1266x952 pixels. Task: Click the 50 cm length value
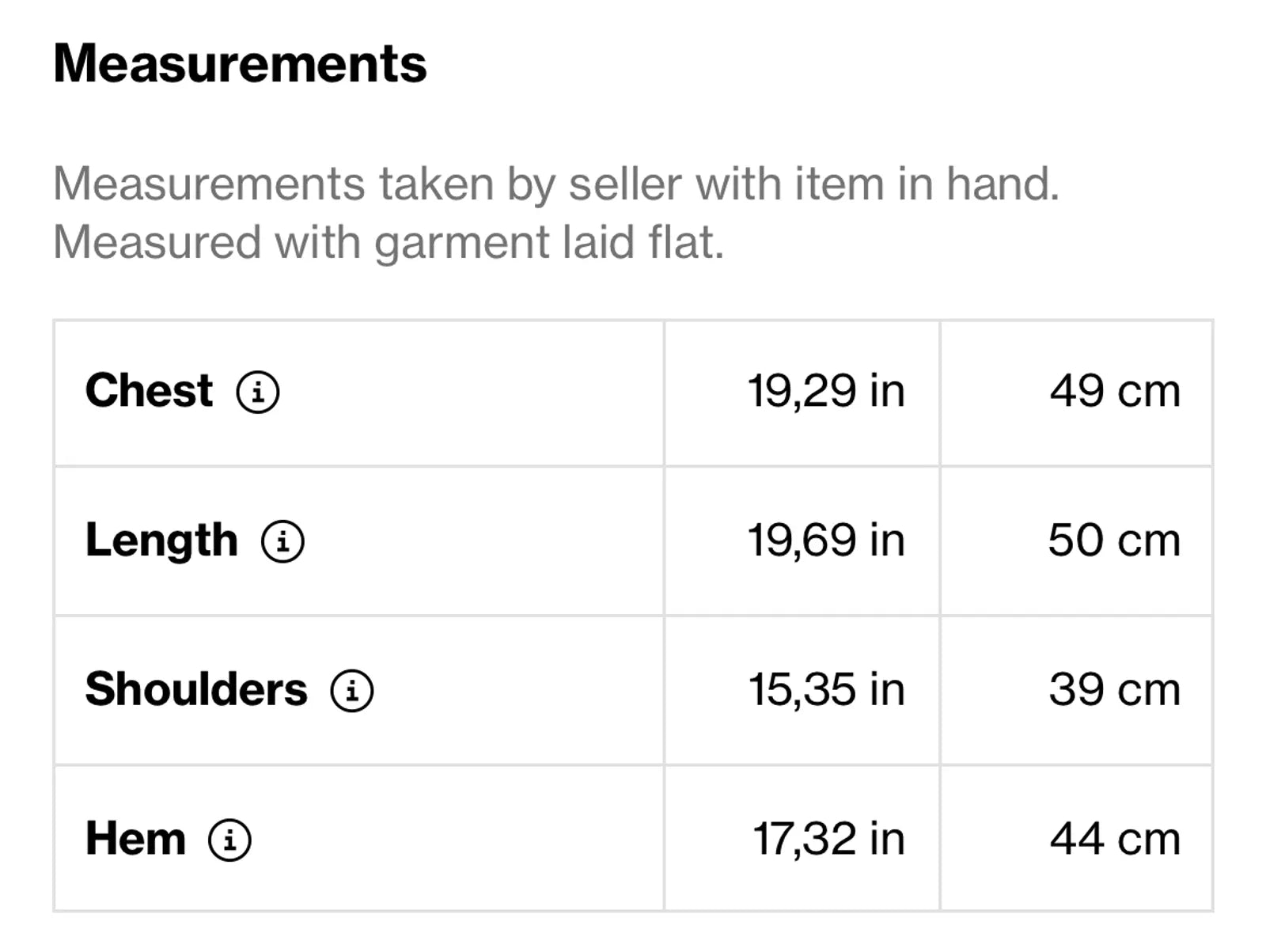click(x=1114, y=541)
